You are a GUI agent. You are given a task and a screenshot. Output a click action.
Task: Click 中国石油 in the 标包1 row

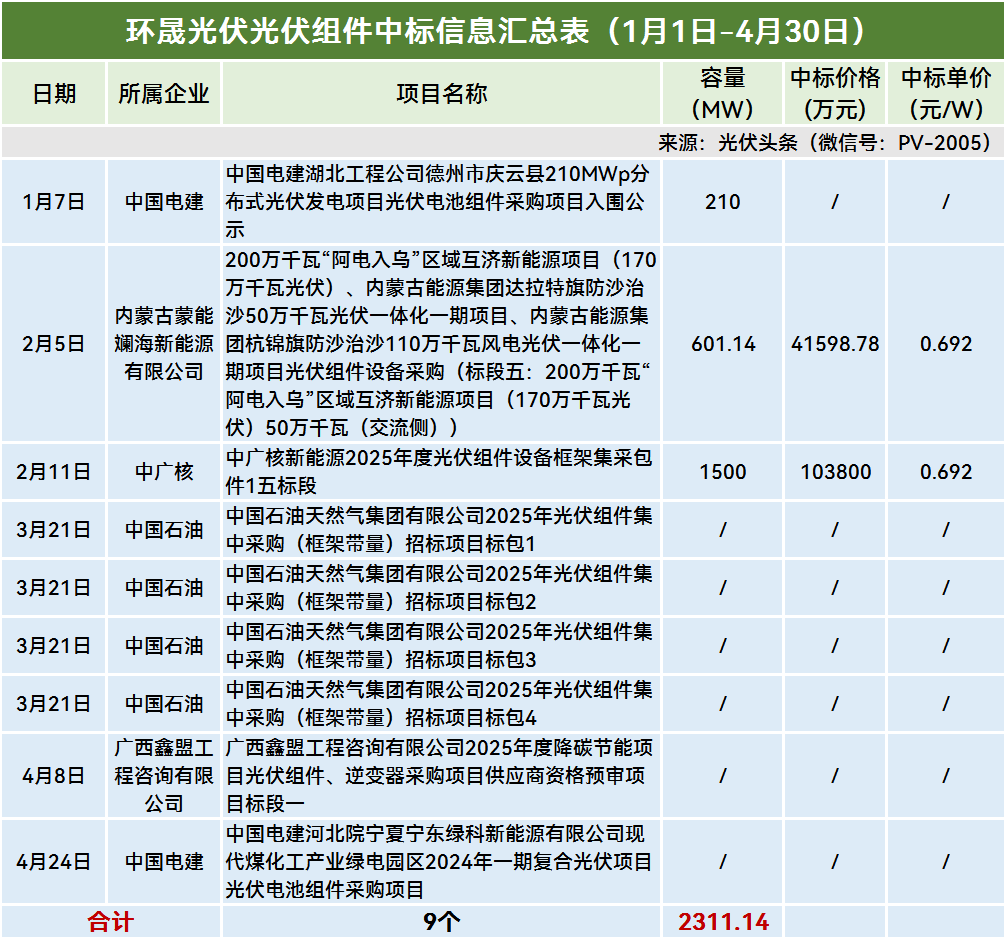point(164,530)
